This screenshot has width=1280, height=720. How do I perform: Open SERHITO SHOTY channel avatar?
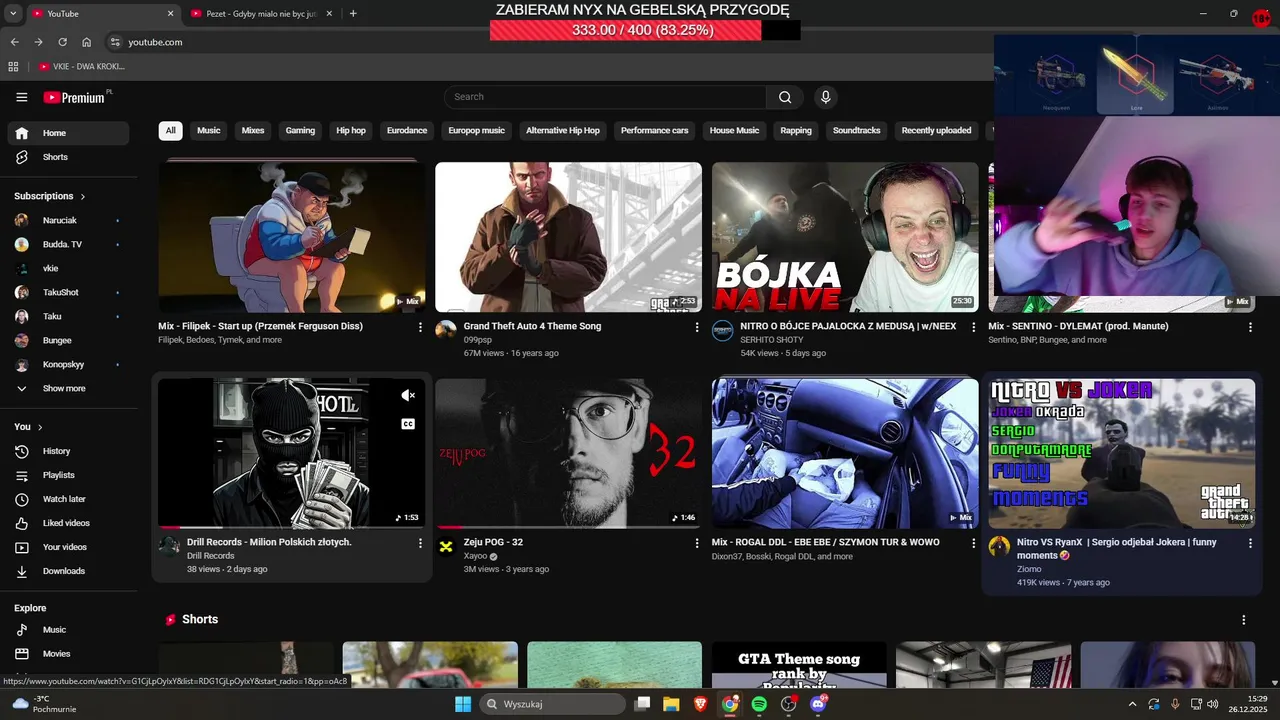723,330
